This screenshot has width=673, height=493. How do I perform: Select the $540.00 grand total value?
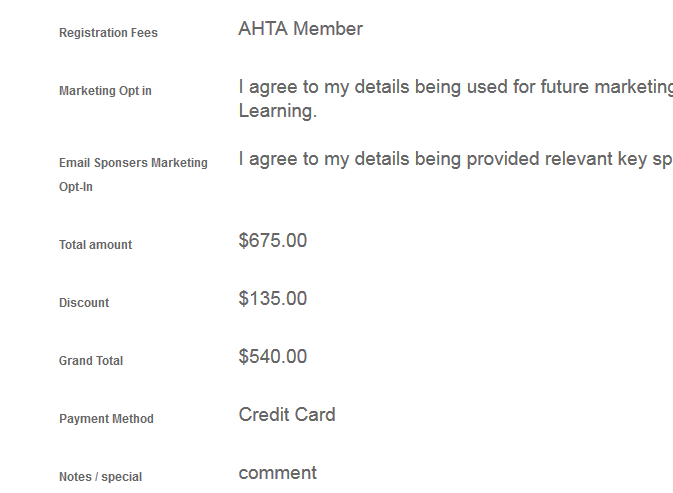273,357
